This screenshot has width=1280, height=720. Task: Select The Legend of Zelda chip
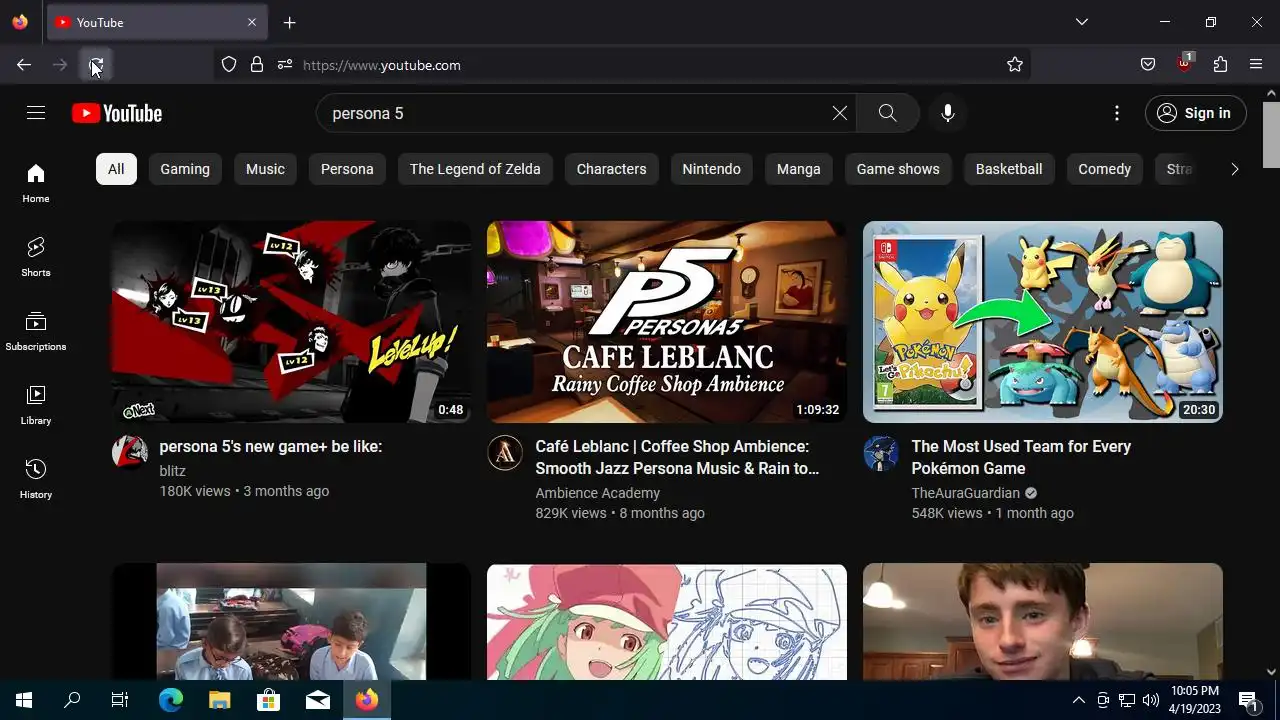tap(475, 169)
